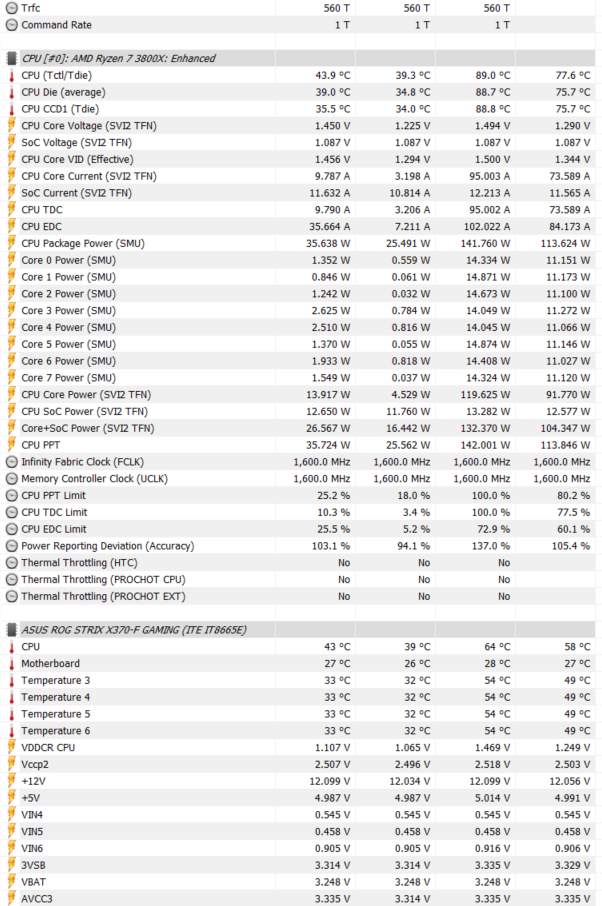
Task: Select the Power Reporting Deviation (Accuracy) row
Action: point(298,546)
